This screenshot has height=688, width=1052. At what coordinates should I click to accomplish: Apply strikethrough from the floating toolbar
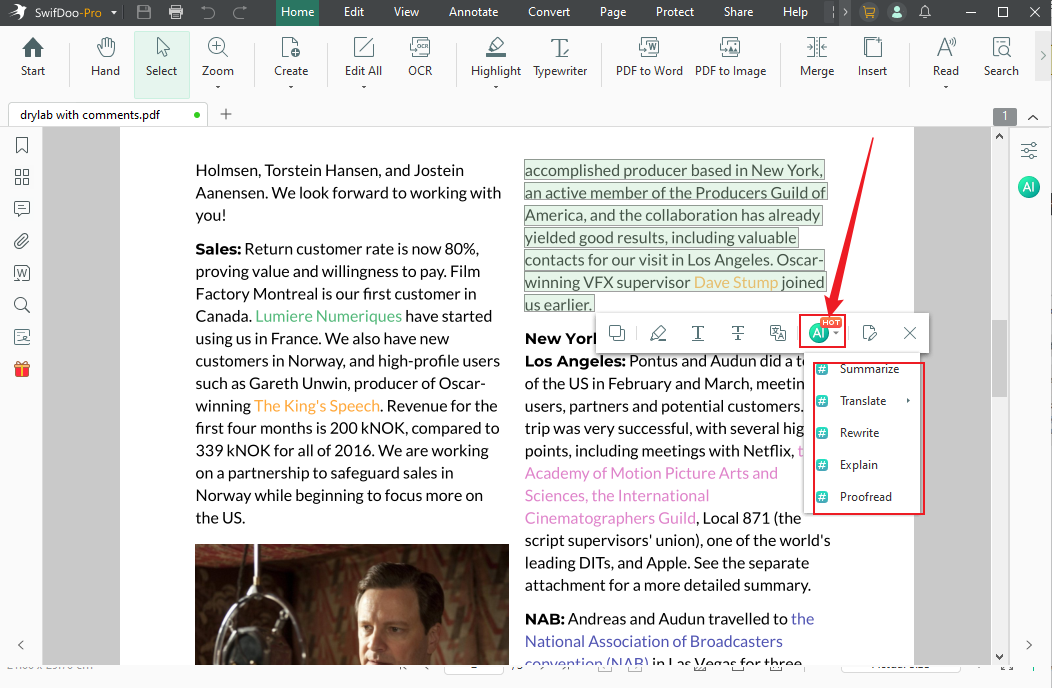click(737, 331)
